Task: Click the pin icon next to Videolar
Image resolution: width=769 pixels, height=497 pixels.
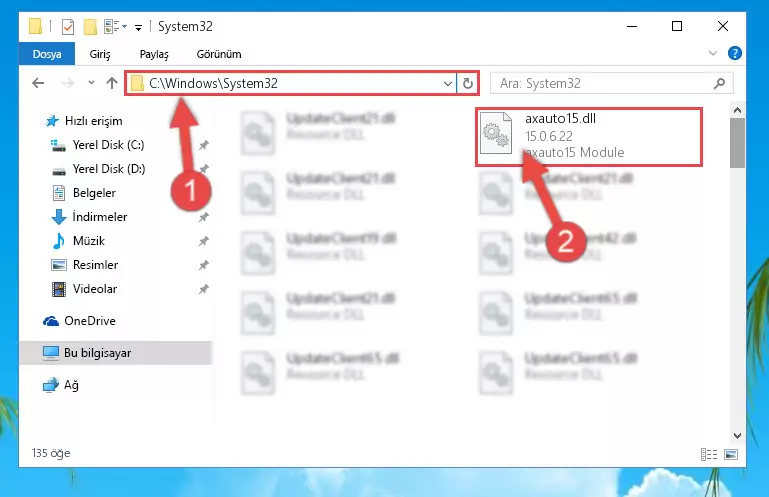Action: tap(204, 289)
